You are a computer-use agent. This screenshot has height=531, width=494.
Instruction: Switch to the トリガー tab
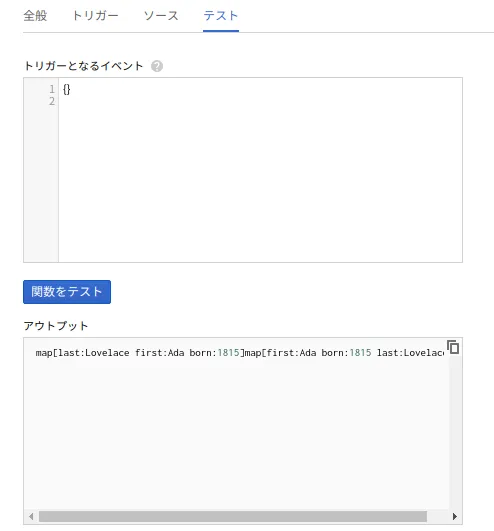click(95, 16)
